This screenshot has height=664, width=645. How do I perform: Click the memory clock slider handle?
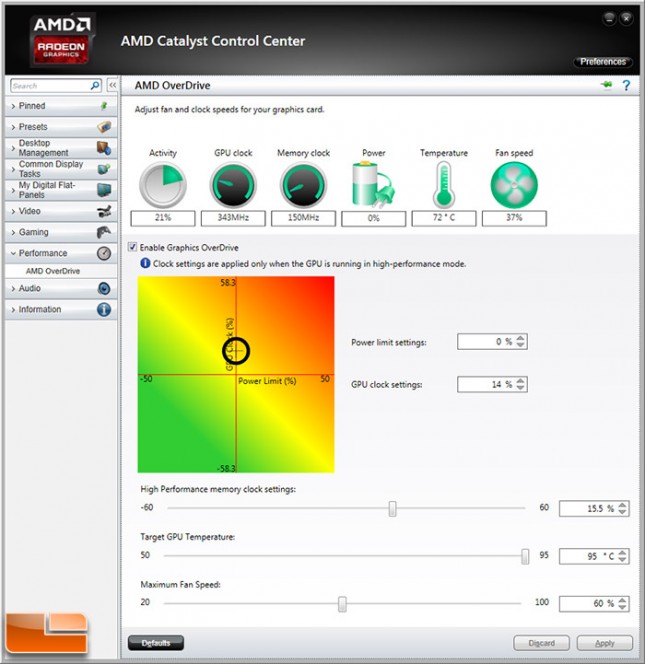pos(392,509)
